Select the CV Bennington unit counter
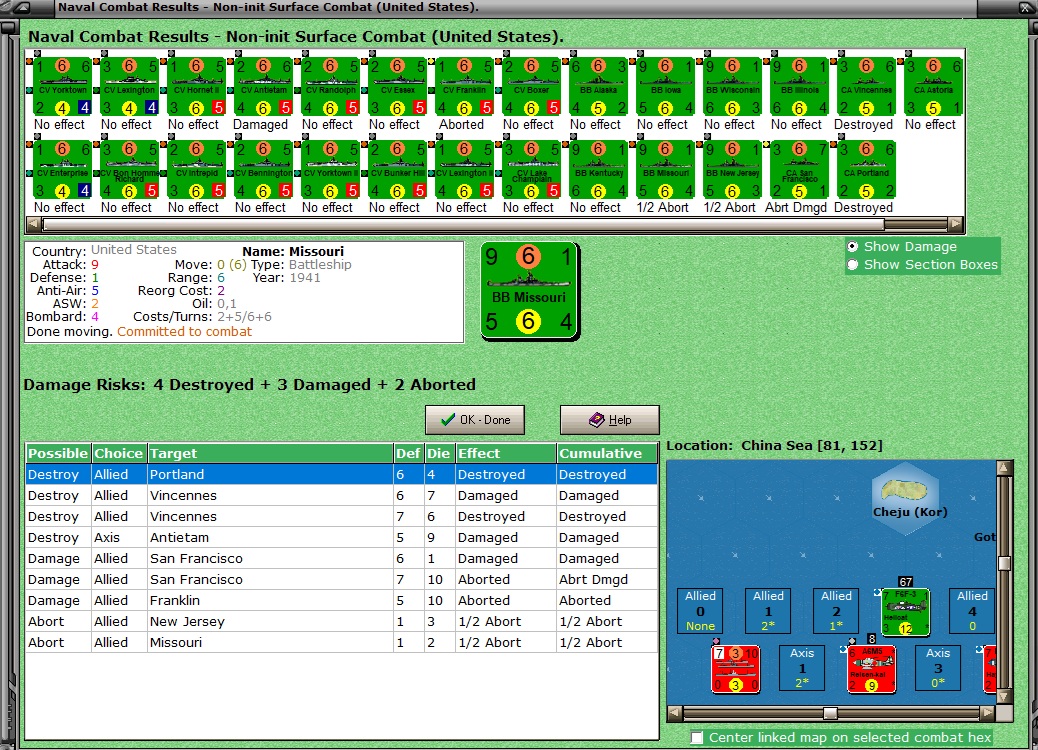The height and width of the screenshot is (750, 1038). 263,170
